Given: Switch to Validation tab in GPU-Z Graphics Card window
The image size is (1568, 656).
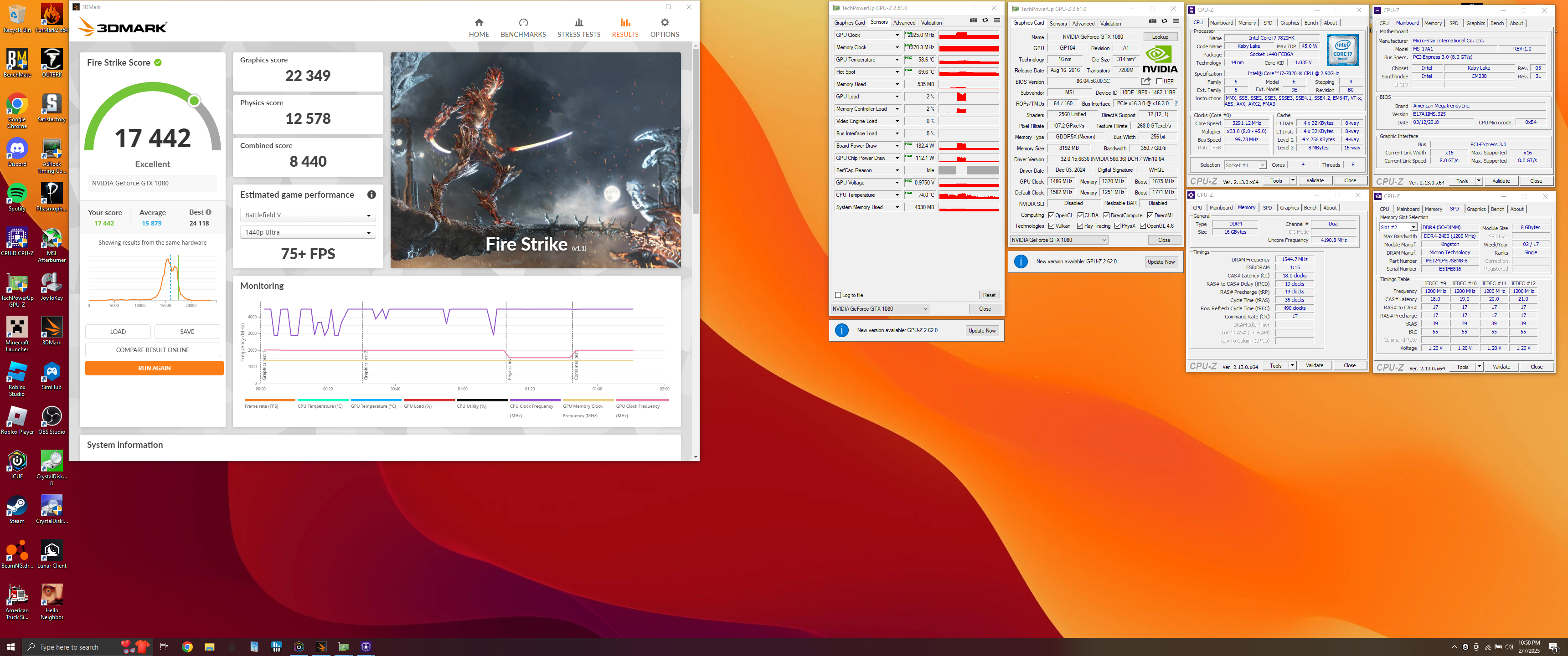Looking at the screenshot, I should pyautogui.click(x=1110, y=24).
